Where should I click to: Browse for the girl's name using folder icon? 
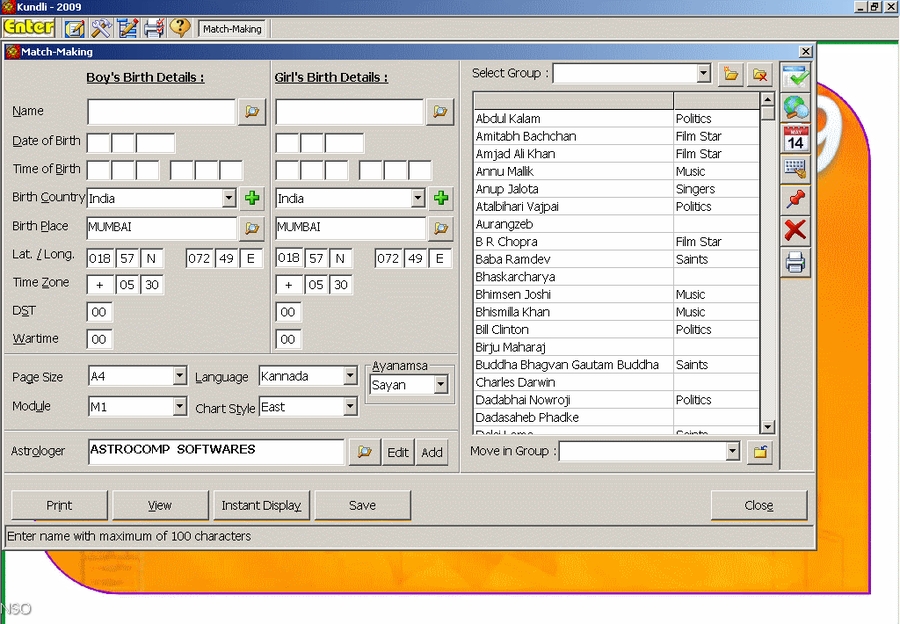[440, 112]
